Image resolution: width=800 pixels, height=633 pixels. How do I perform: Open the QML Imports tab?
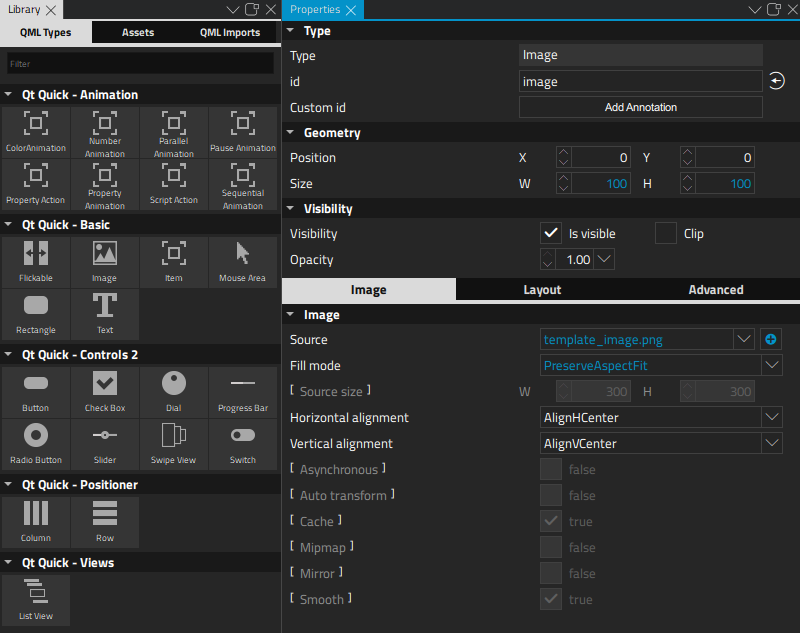pyautogui.click(x=231, y=32)
